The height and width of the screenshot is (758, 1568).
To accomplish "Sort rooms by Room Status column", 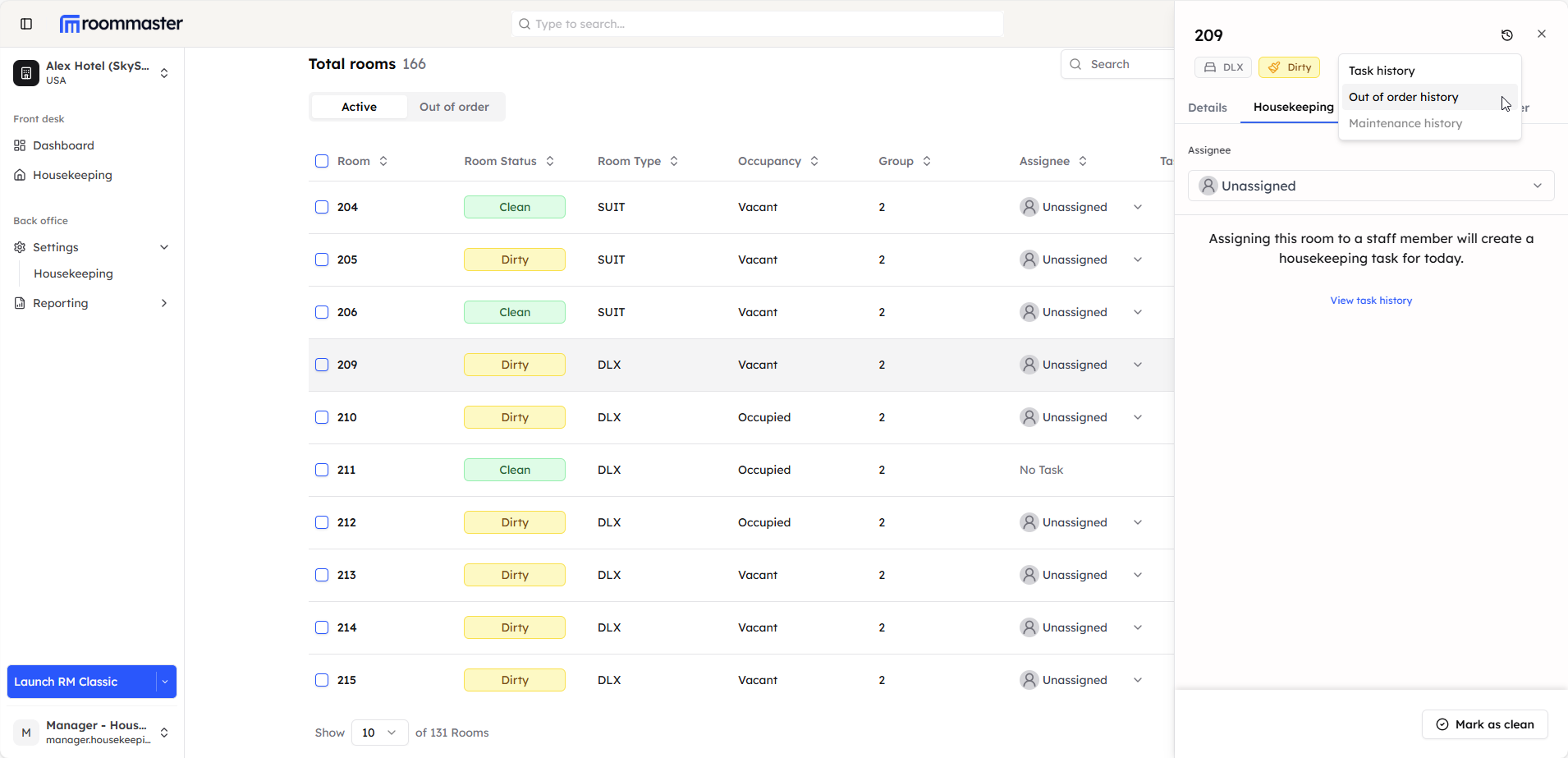I will click(x=549, y=162).
